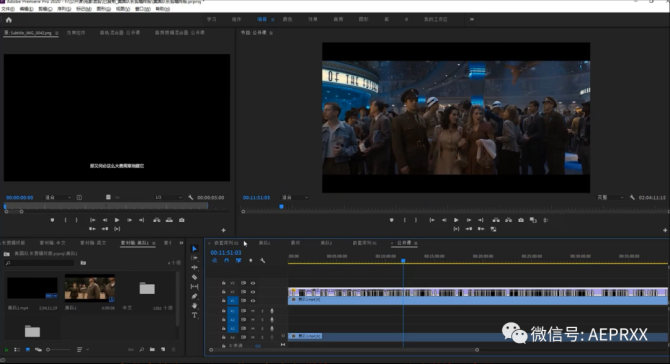Toggle visibility eye for track V3
The height and width of the screenshot is (364, 670).
pos(253,283)
